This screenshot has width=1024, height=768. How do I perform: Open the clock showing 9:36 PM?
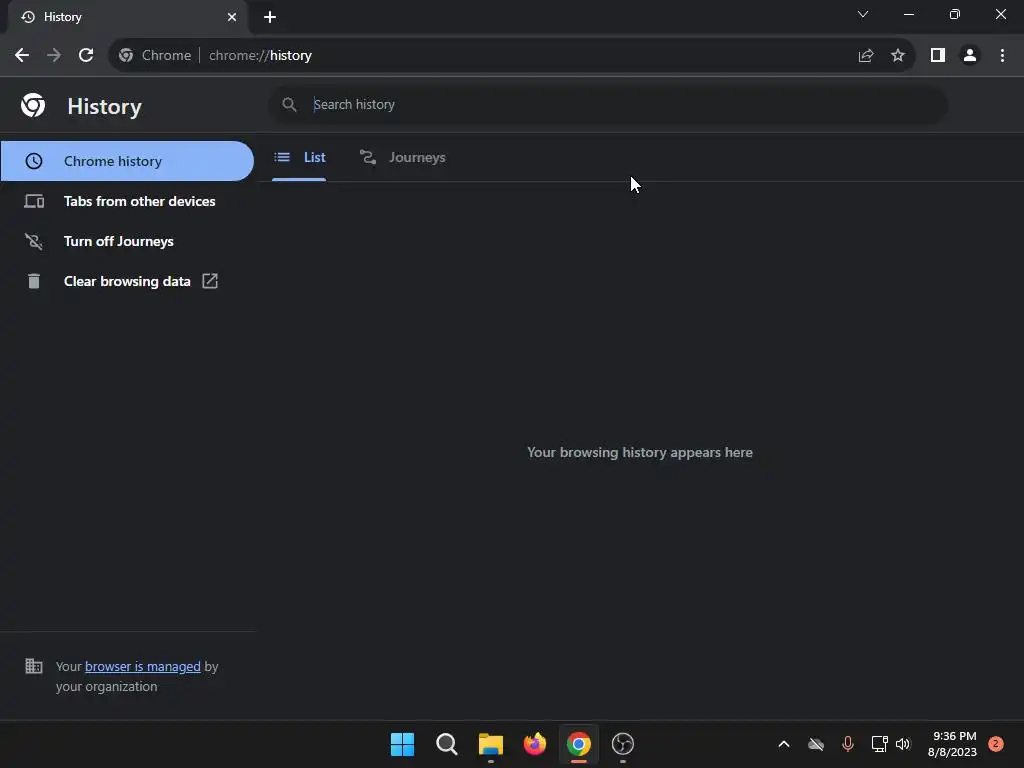[952, 744]
